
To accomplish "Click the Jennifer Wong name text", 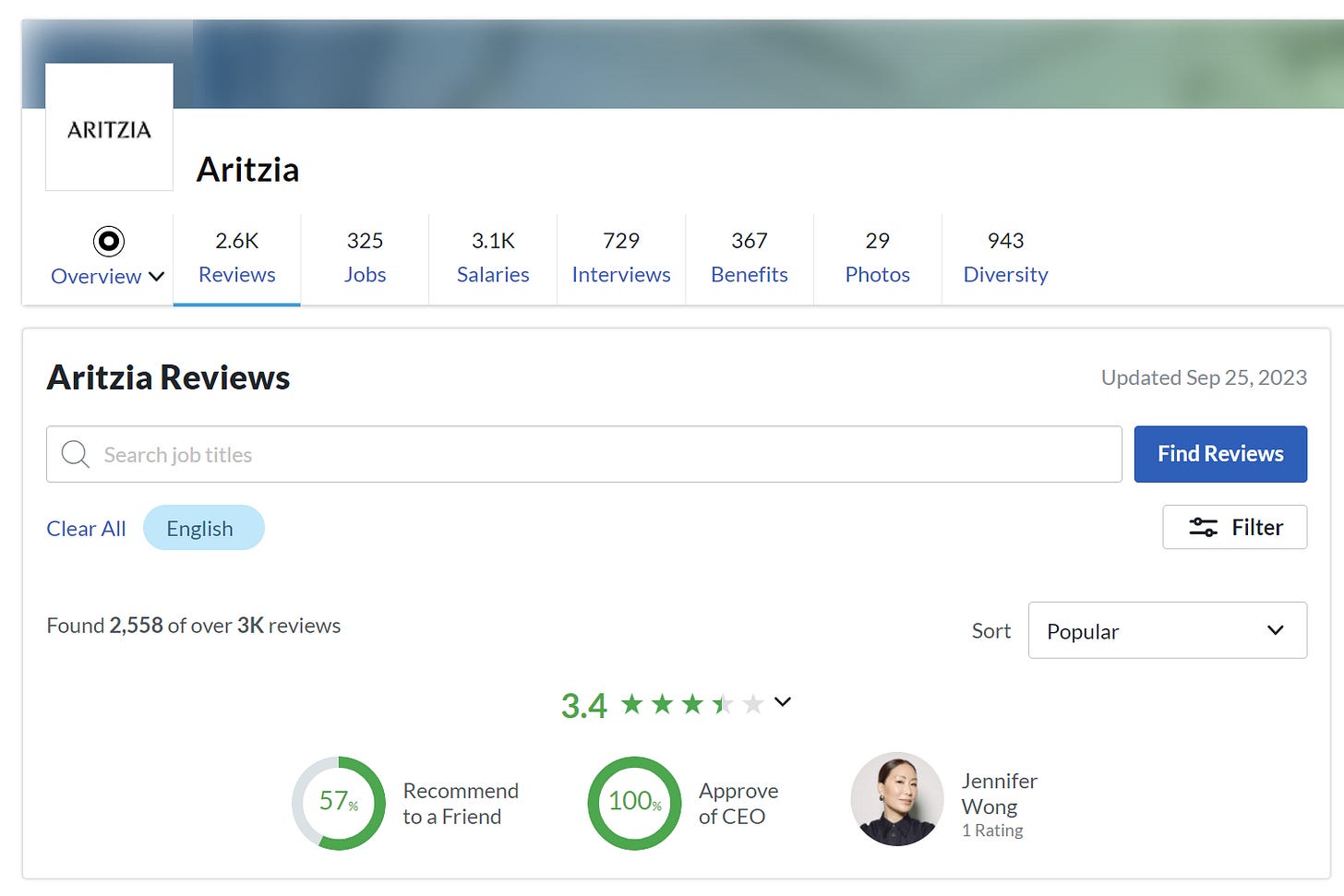I will [x=1000, y=794].
